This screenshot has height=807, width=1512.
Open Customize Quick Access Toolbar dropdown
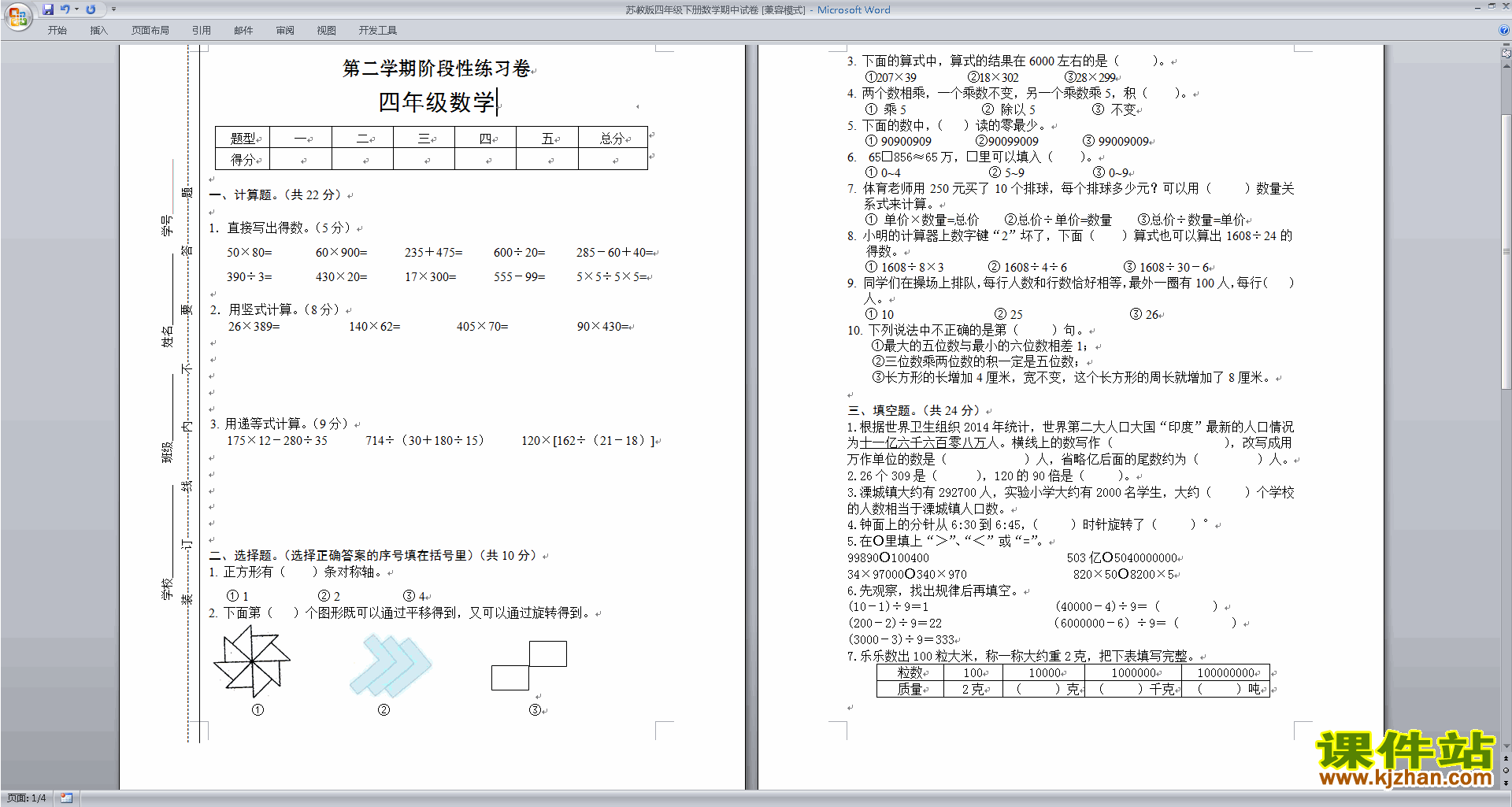tap(113, 9)
